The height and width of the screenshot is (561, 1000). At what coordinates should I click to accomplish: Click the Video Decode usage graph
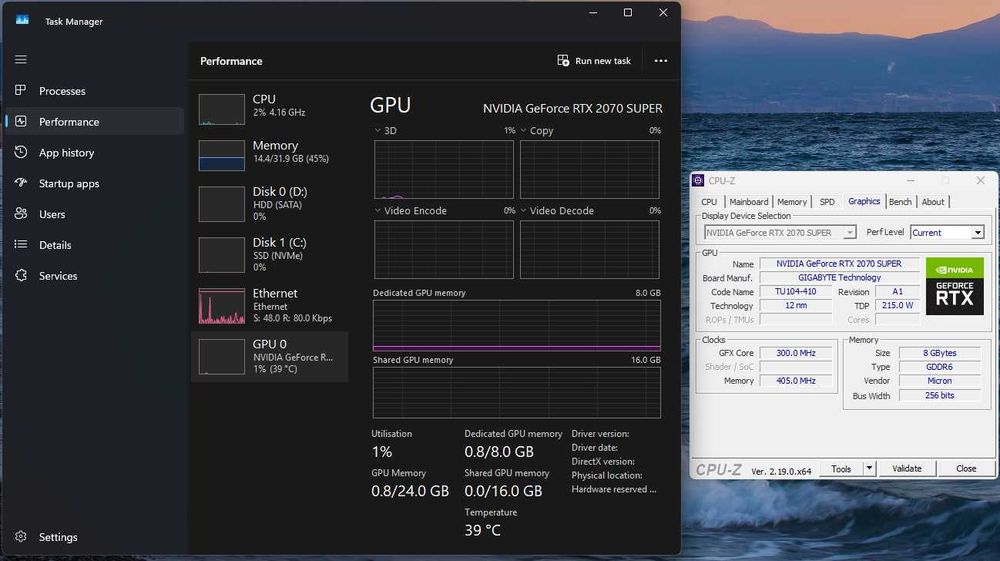(x=589, y=250)
